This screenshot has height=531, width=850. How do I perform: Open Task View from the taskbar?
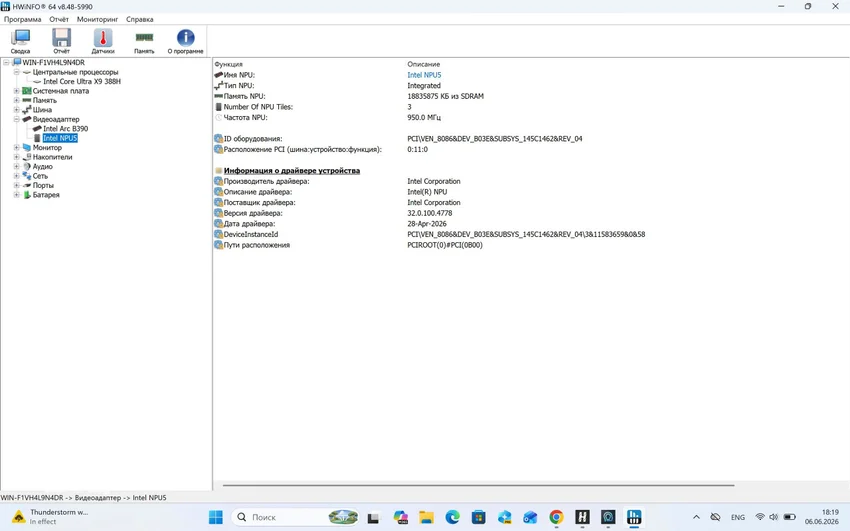(x=373, y=517)
